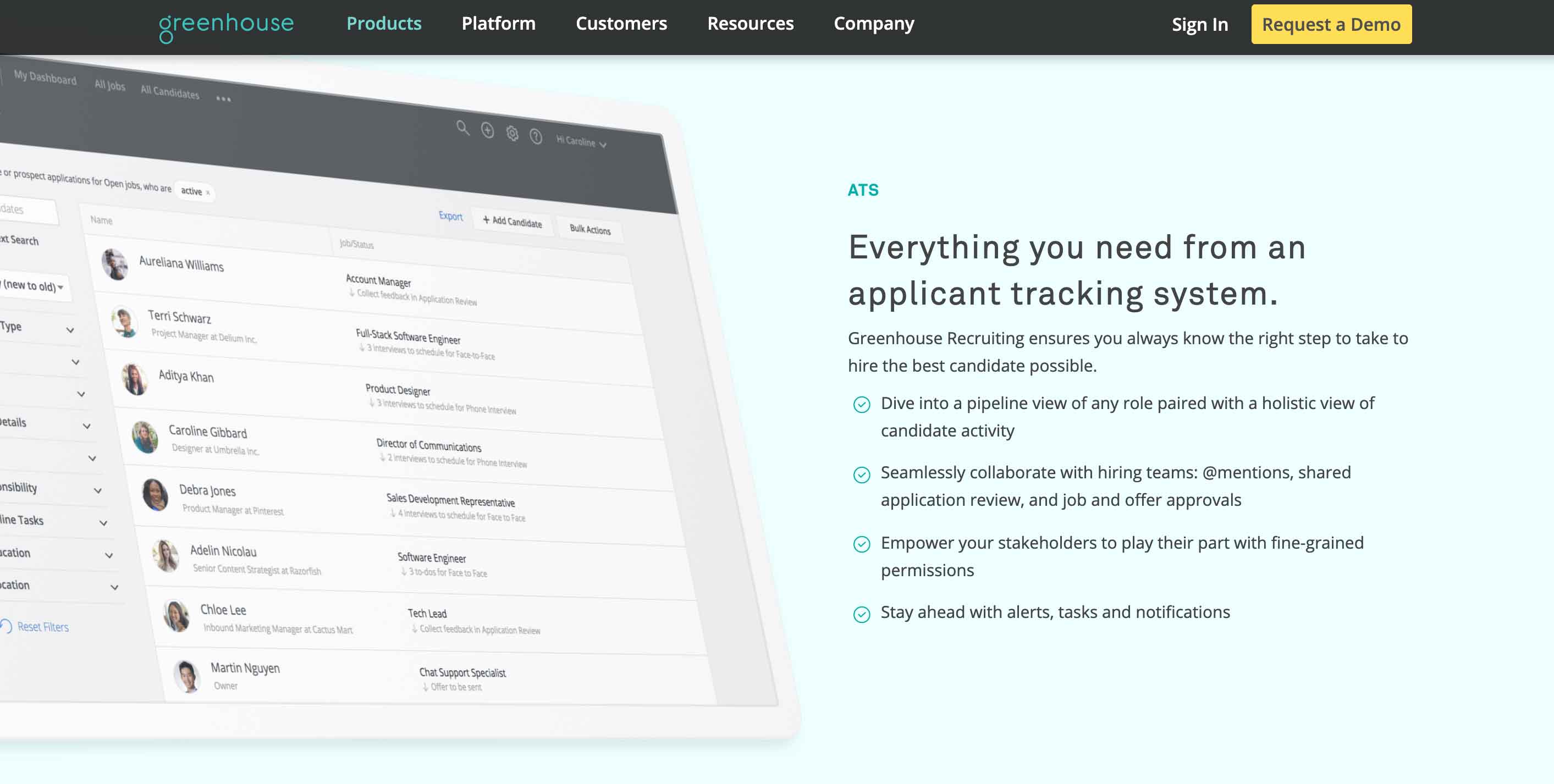
Task: Click the Bulk Actions button
Action: pyautogui.click(x=590, y=229)
